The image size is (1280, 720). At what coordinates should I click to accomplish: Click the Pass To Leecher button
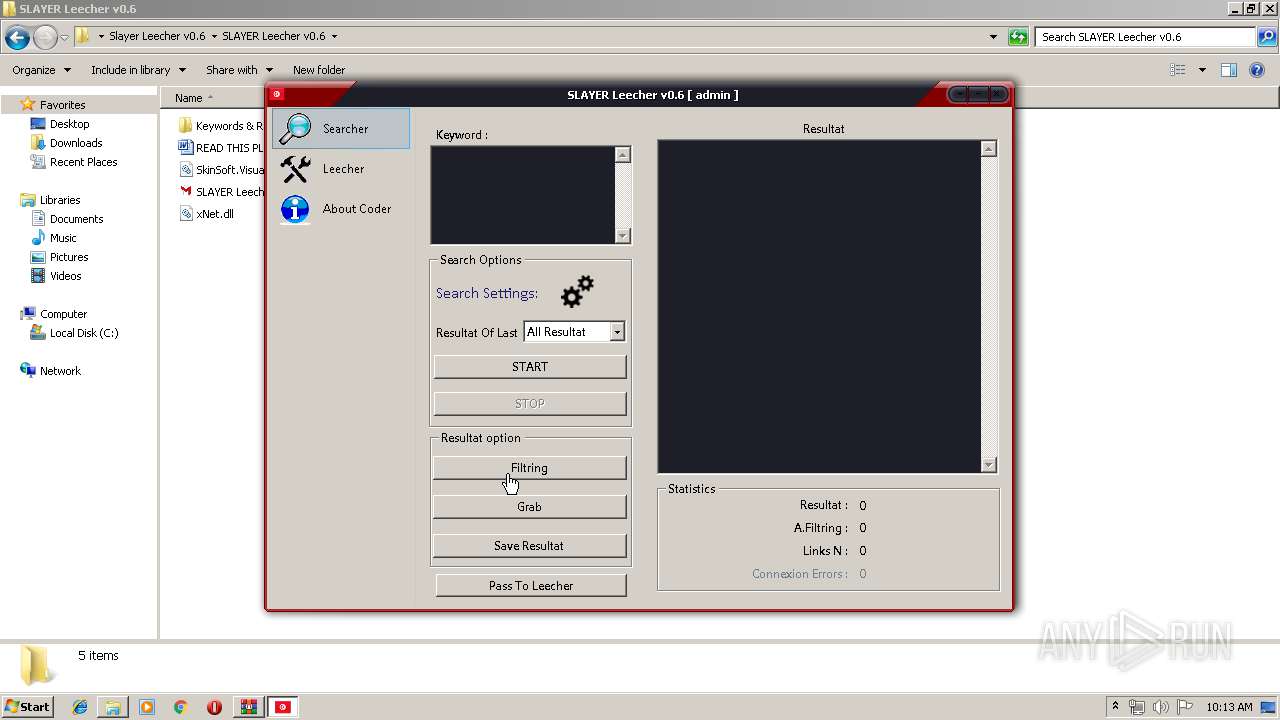click(x=531, y=586)
